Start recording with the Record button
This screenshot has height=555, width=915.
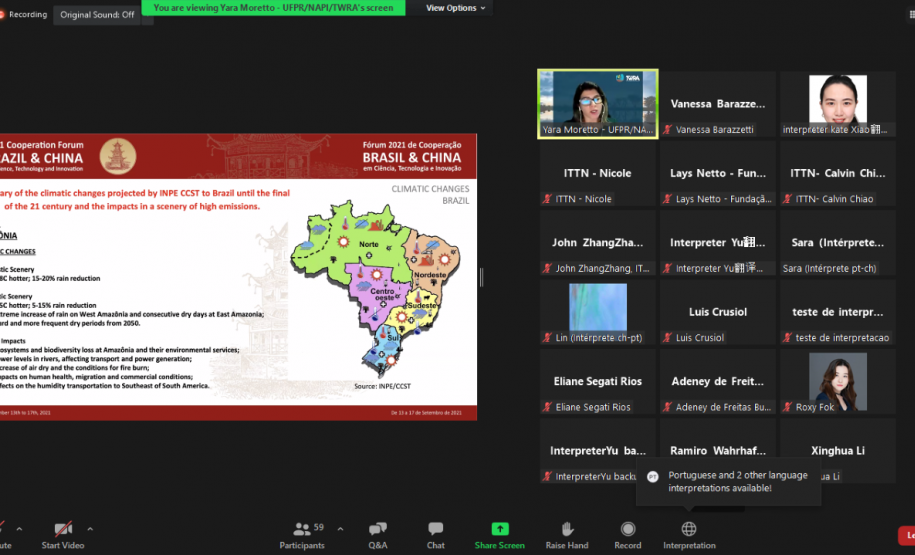(628, 534)
